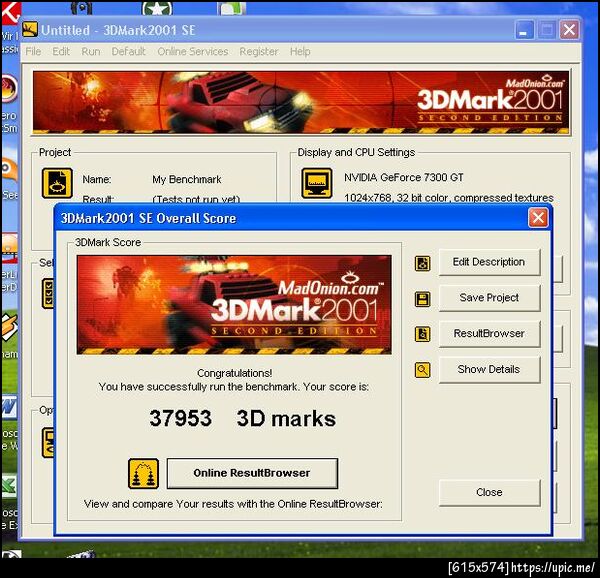This screenshot has width=600, height=578.
Task: Click the red desktop icon at top-left corner
Action: tap(10, 13)
